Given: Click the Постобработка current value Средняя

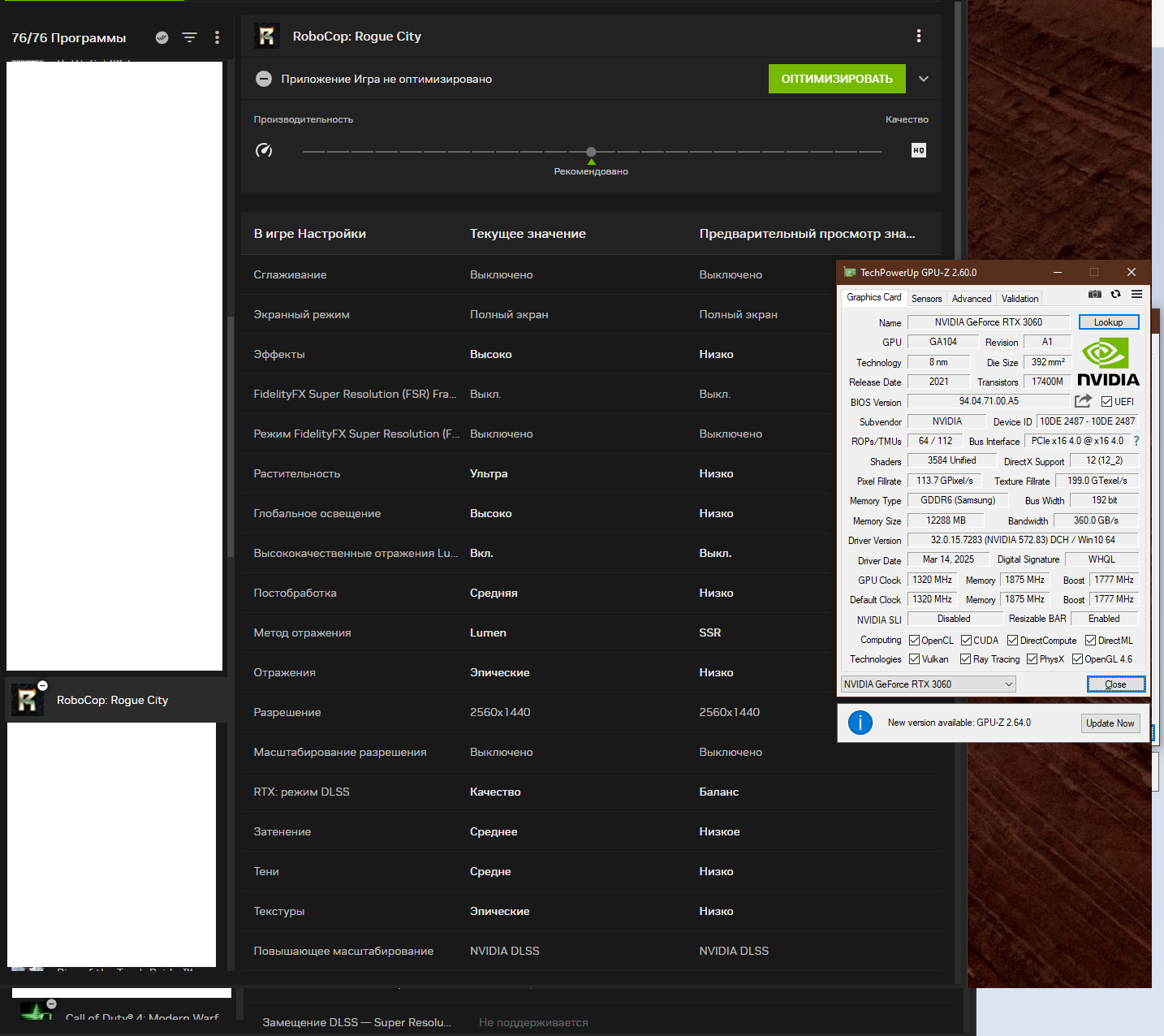Looking at the screenshot, I should coord(494,593).
